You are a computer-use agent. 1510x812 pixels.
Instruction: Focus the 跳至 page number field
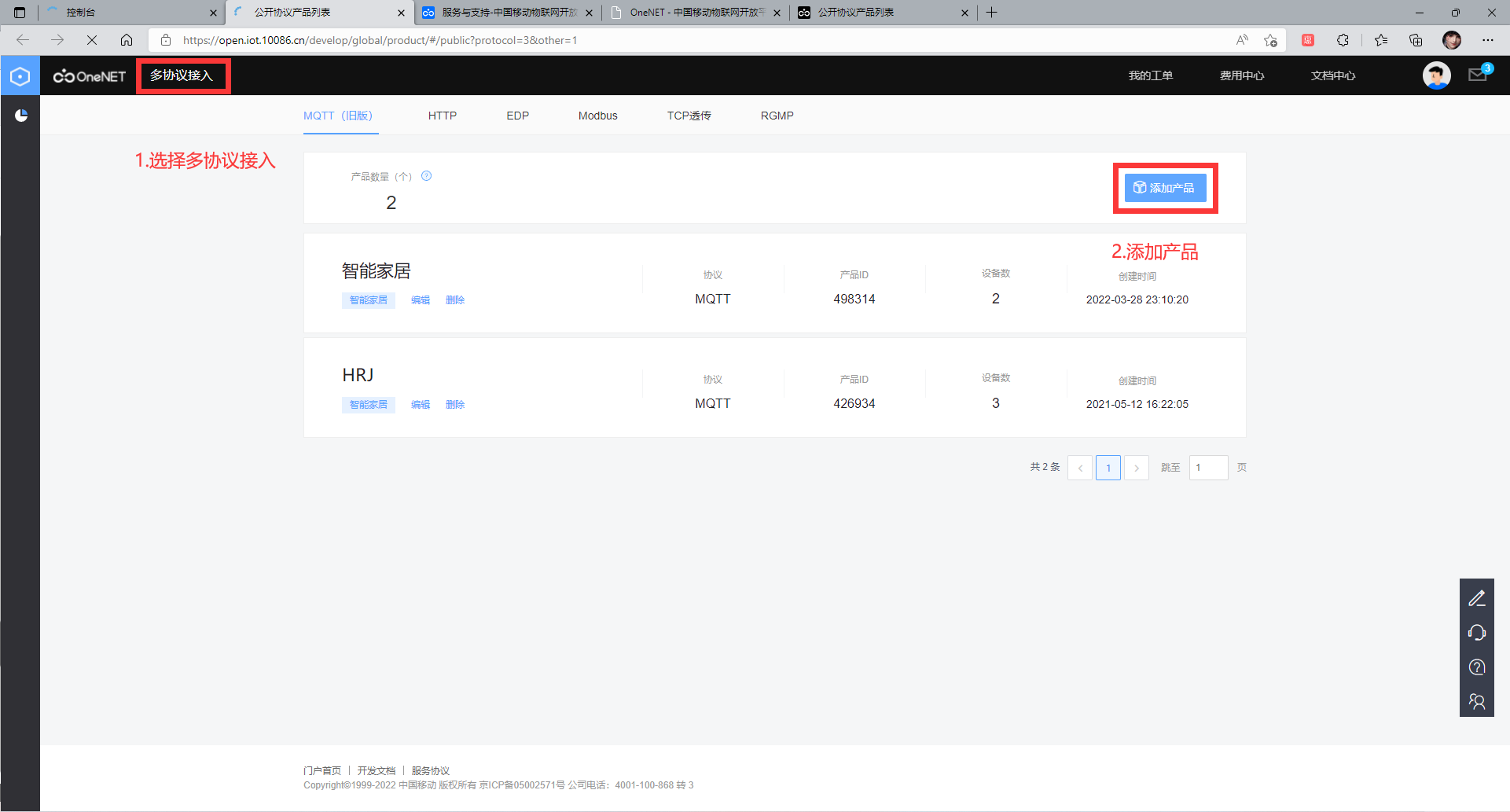1209,468
